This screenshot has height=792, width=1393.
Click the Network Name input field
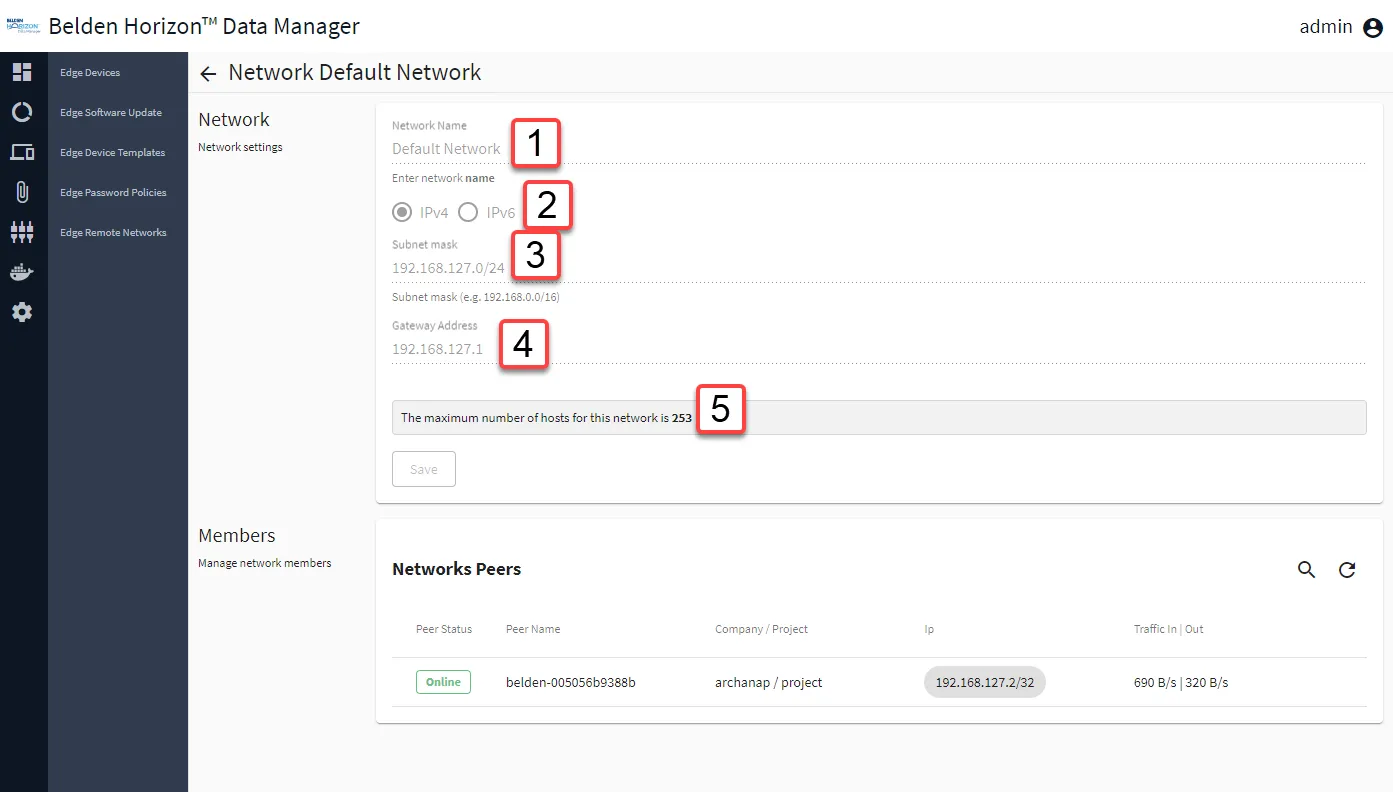879,149
